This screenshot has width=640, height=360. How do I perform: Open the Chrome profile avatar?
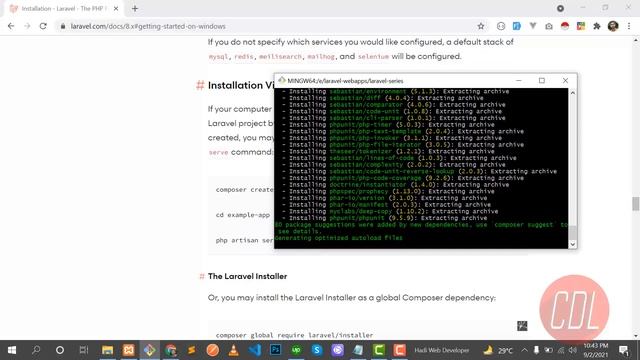click(x=613, y=26)
